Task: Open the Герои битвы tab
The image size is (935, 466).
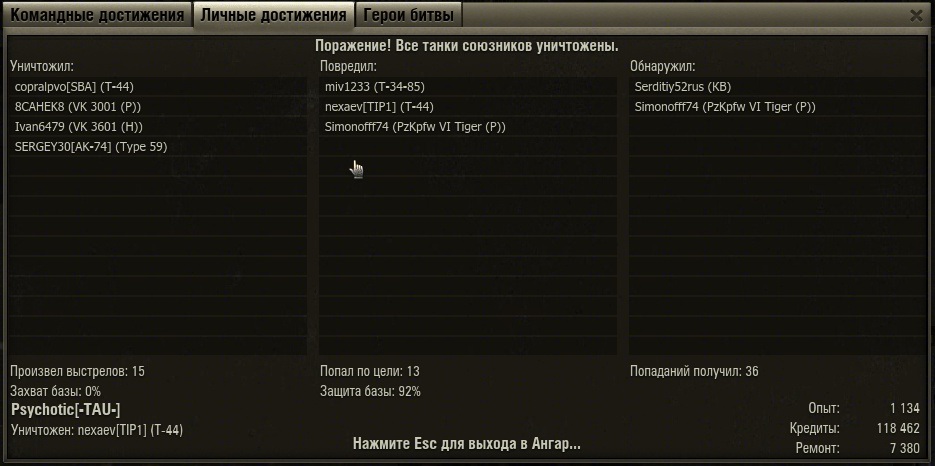Action: [408, 15]
